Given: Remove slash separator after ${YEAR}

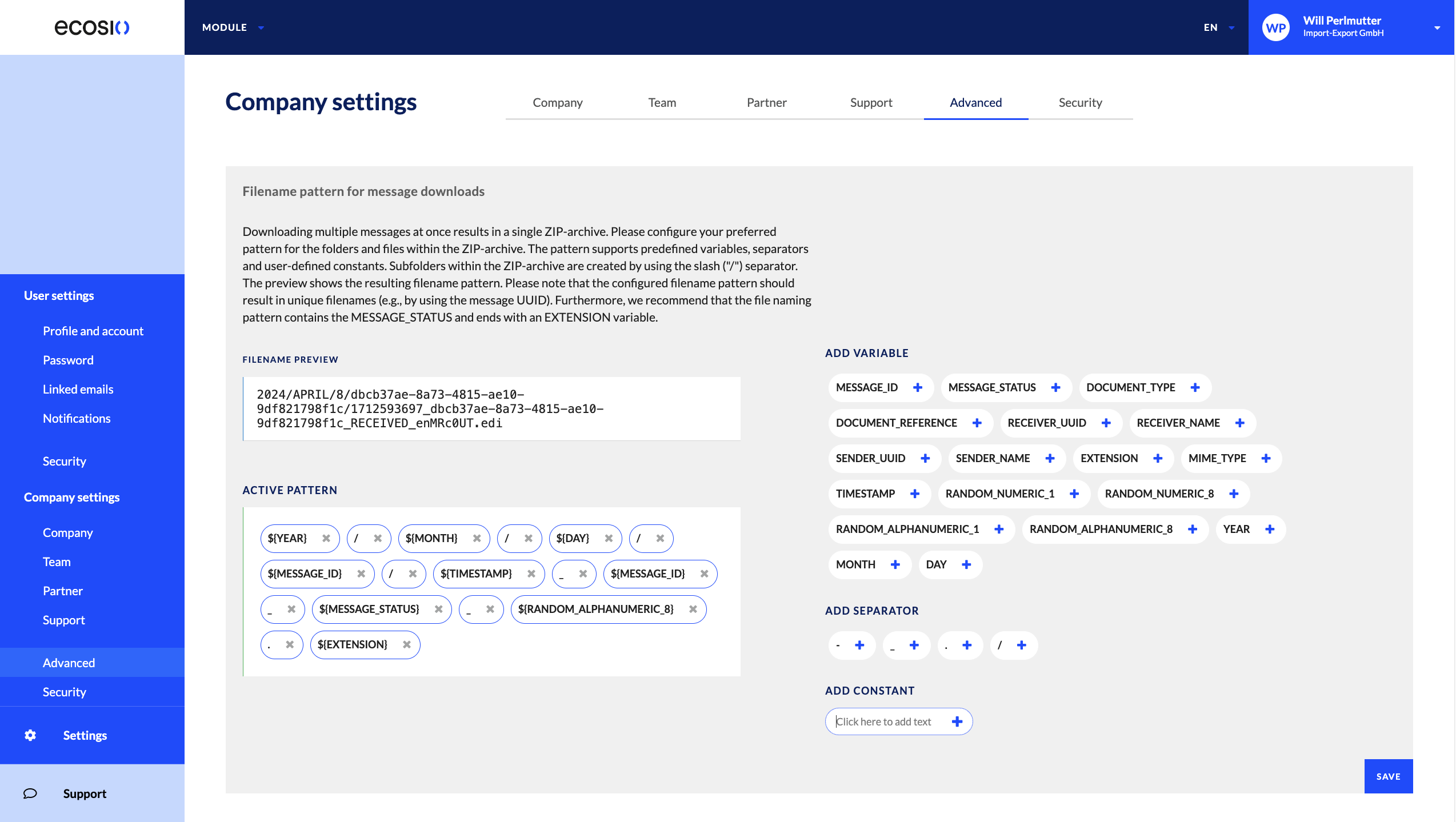Looking at the screenshot, I should (378, 538).
